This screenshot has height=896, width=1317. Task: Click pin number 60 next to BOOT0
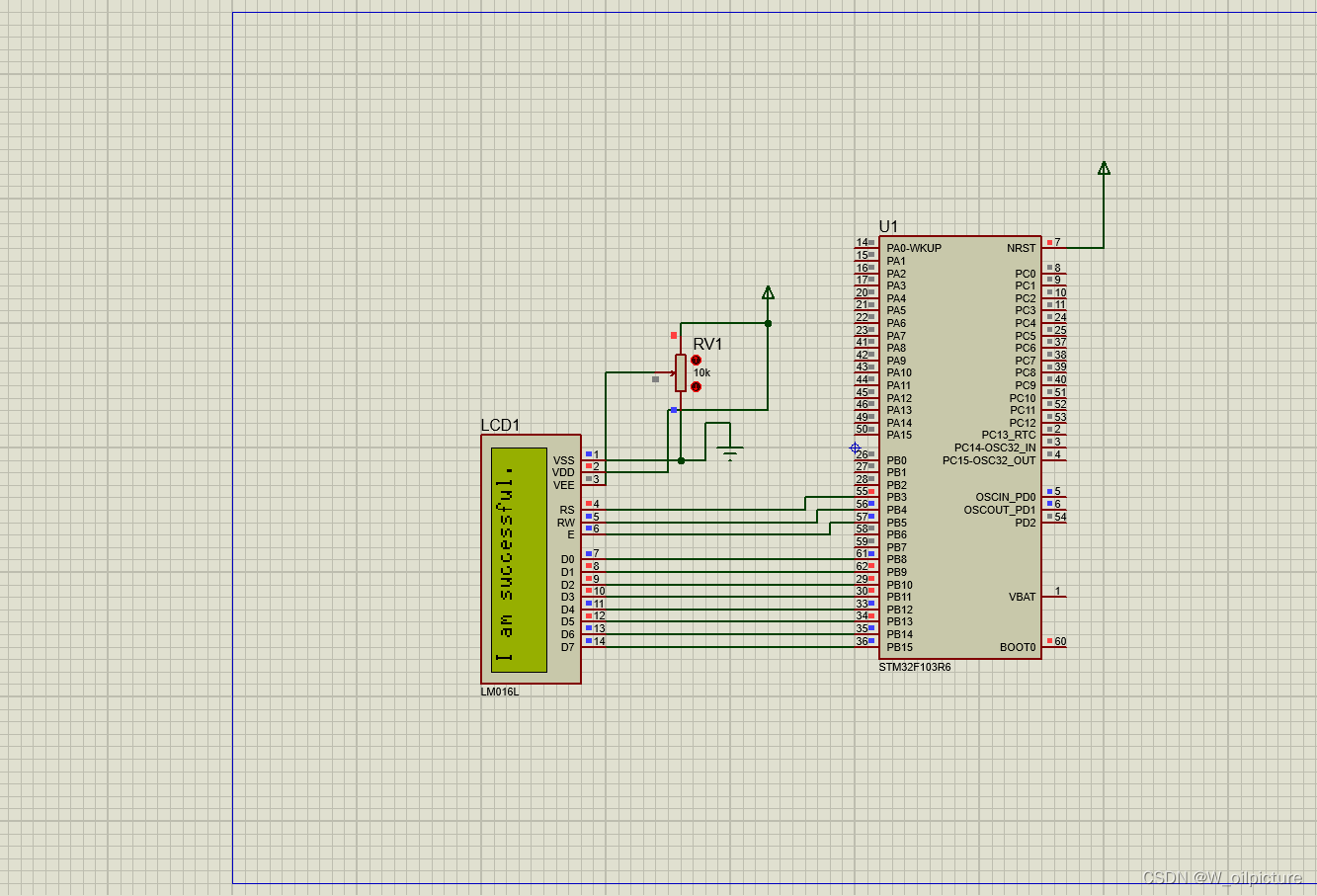click(x=1060, y=641)
